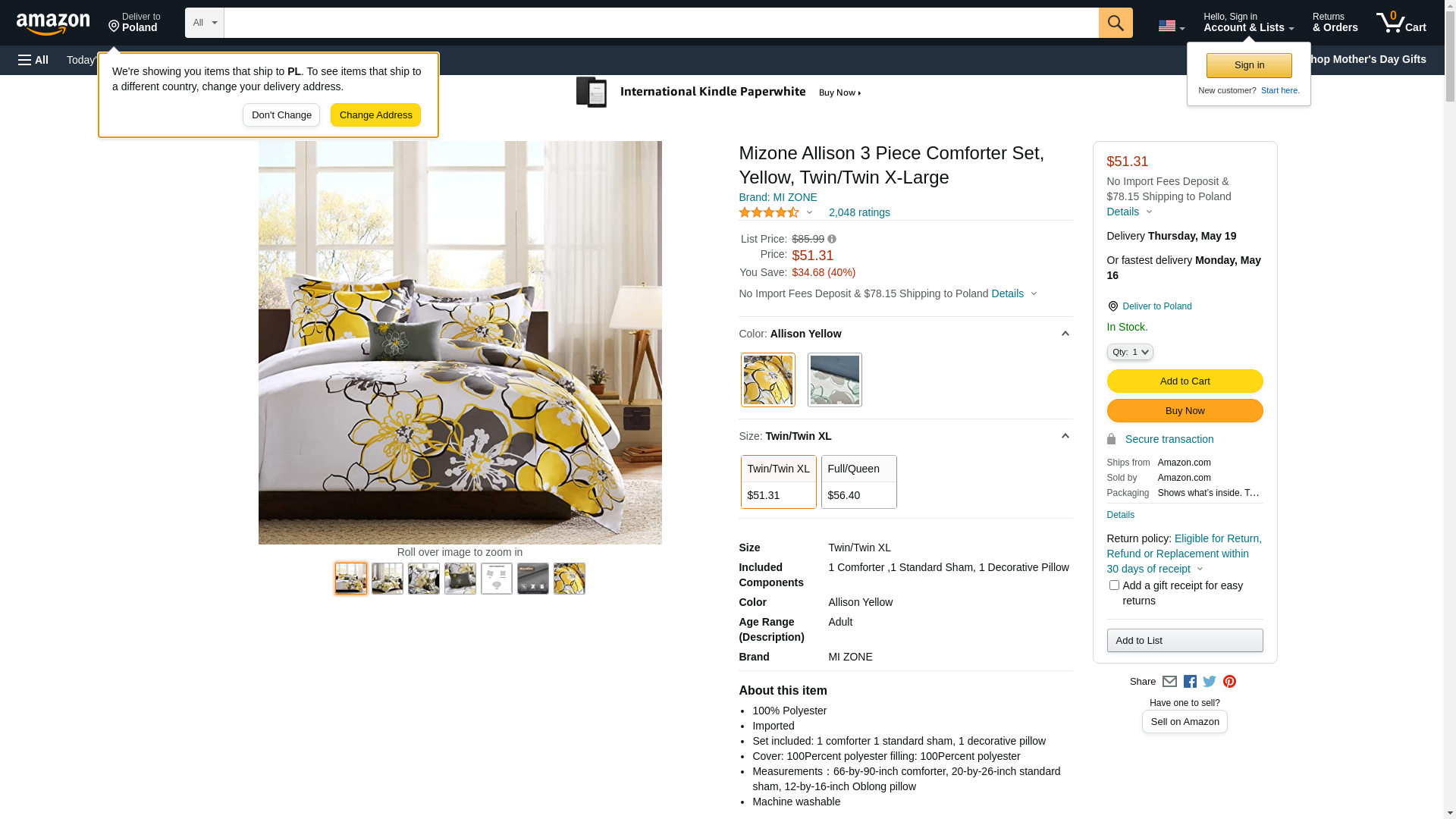Viewport: 1456px width, 819px height.
Task: Open Returns & Orders
Action: pos(1335,23)
